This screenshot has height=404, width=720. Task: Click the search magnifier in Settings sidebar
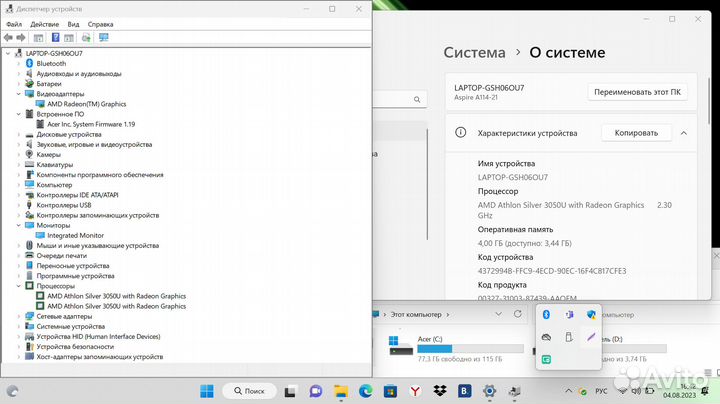point(417,99)
